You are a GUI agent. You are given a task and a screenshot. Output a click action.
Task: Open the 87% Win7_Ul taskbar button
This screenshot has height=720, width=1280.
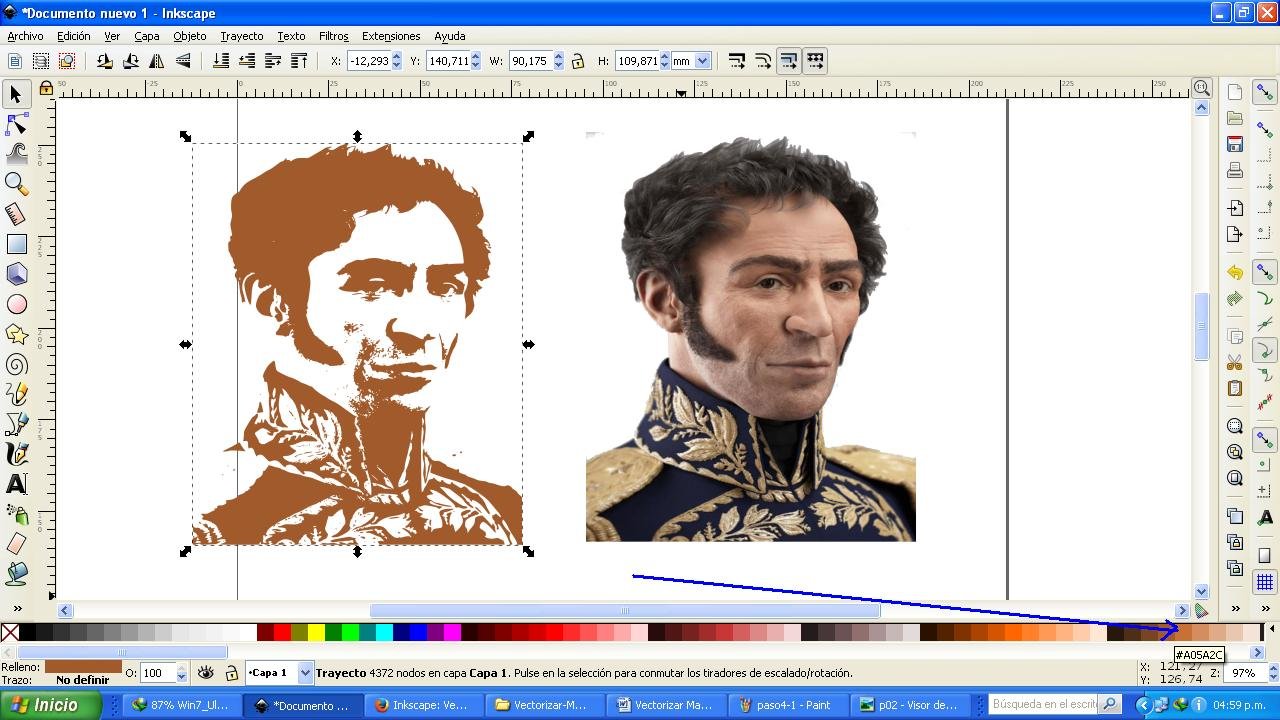(183, 705)
